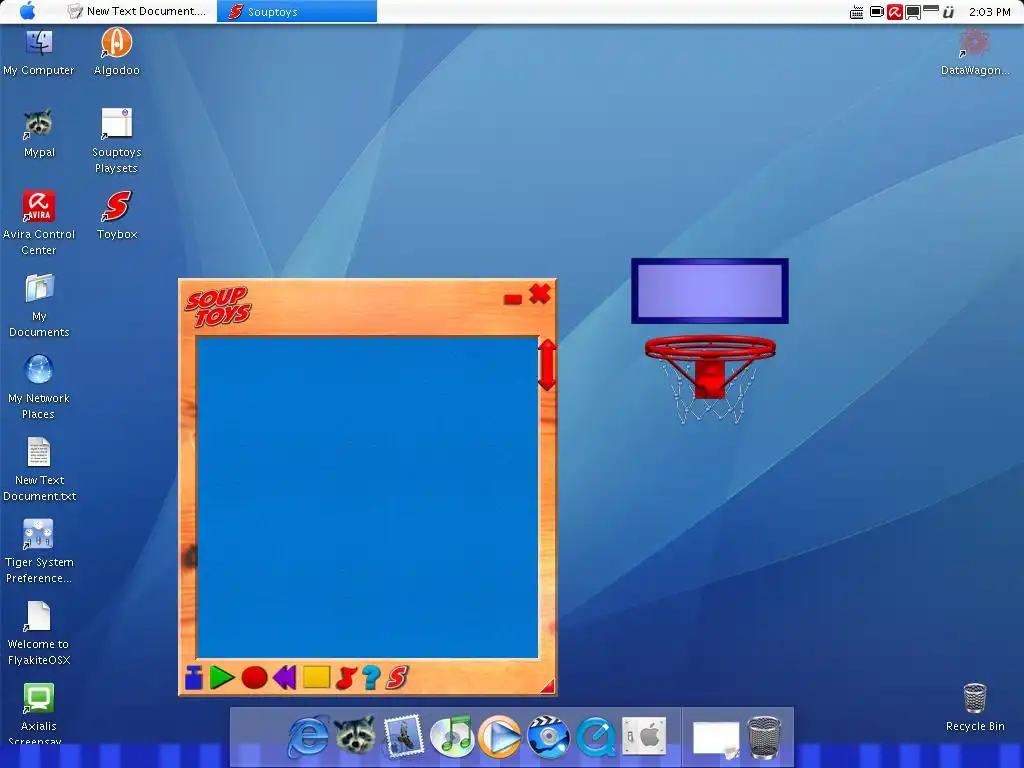Click the red S icon in Souptoys toolbar
Viewport: 1024px width, 768px height.
point(396,678)
